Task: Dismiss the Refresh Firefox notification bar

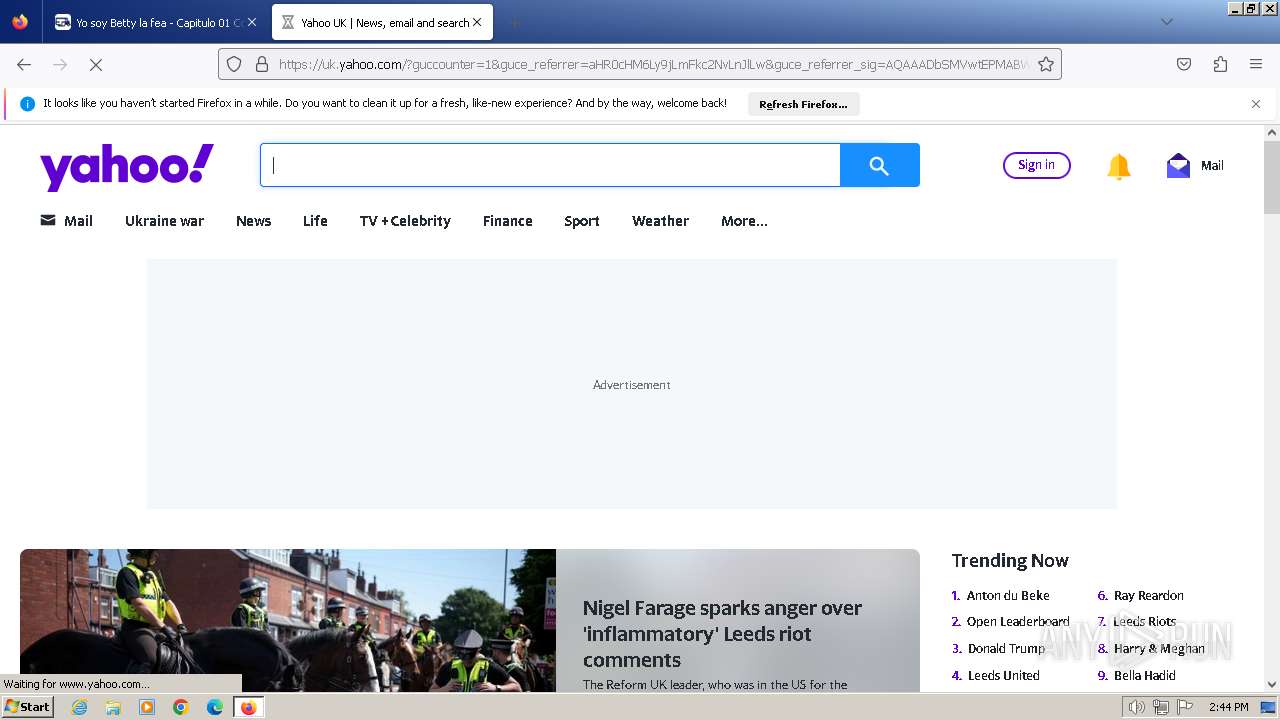Action: (x=1256, y=104)
